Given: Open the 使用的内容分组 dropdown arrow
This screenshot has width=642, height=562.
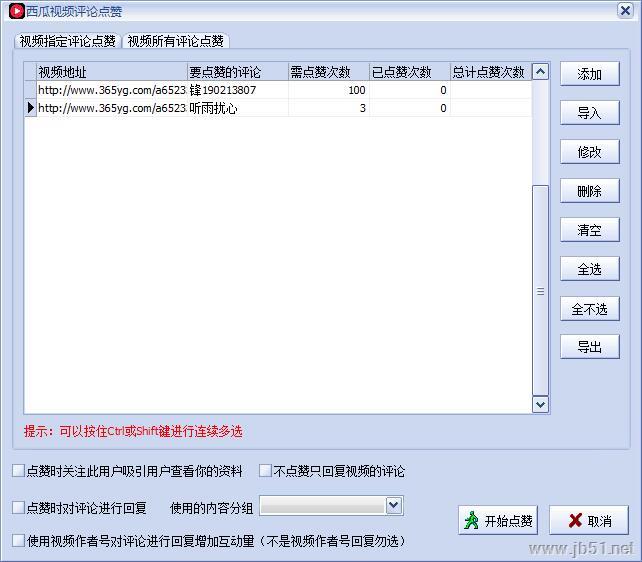Looking at the screenshot, I should click(x=393, y=506).
